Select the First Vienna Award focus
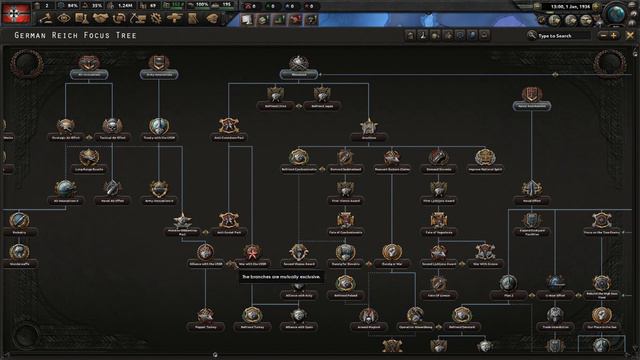Viewport: 640px width, 360px height. pos(345,193)
